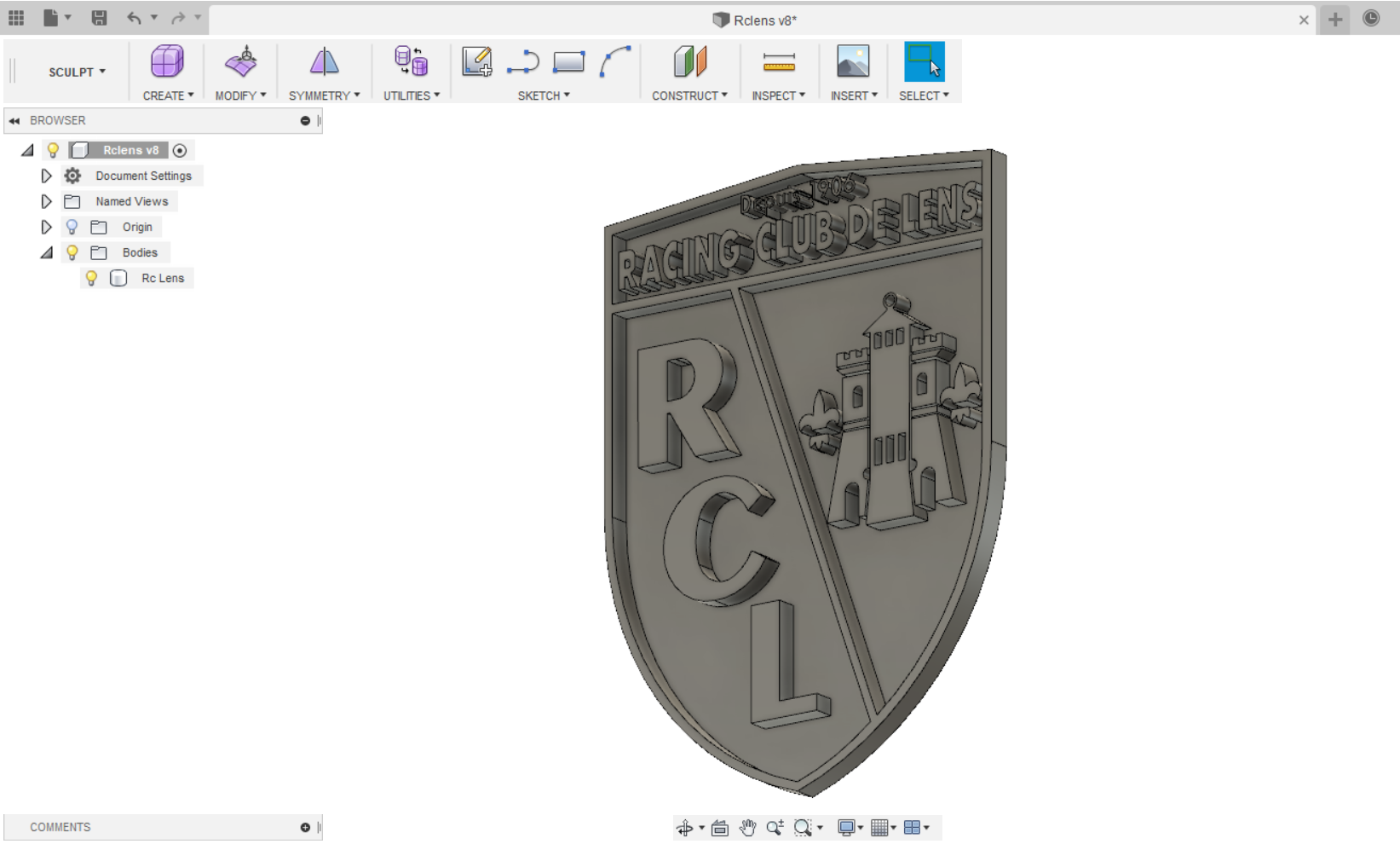1400x844 pixels.
Task: Select the Construct plane icon
Action: pyautogui.click(x=689, y=62)
